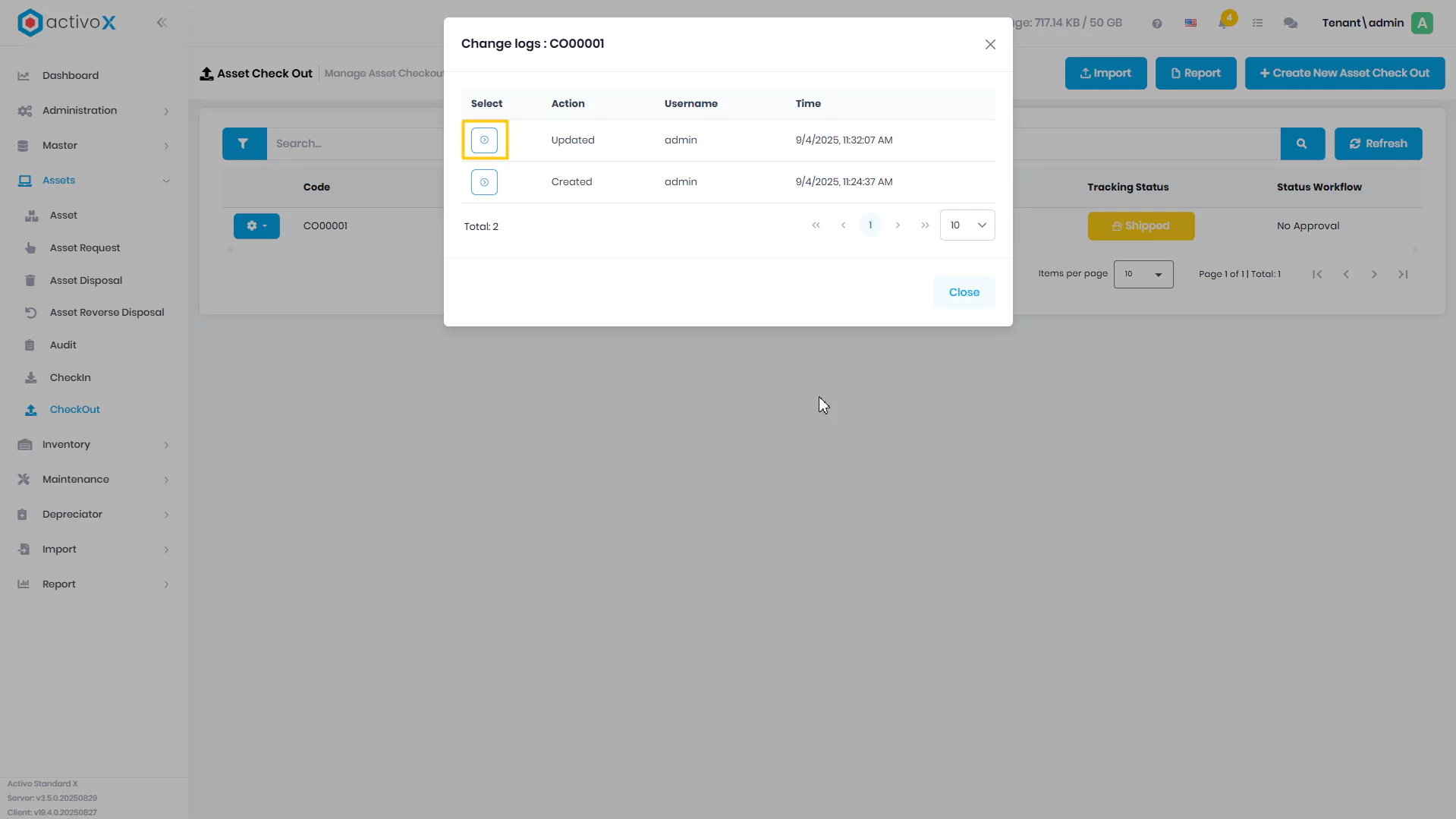Expand the Import sidebar menu

93,550
